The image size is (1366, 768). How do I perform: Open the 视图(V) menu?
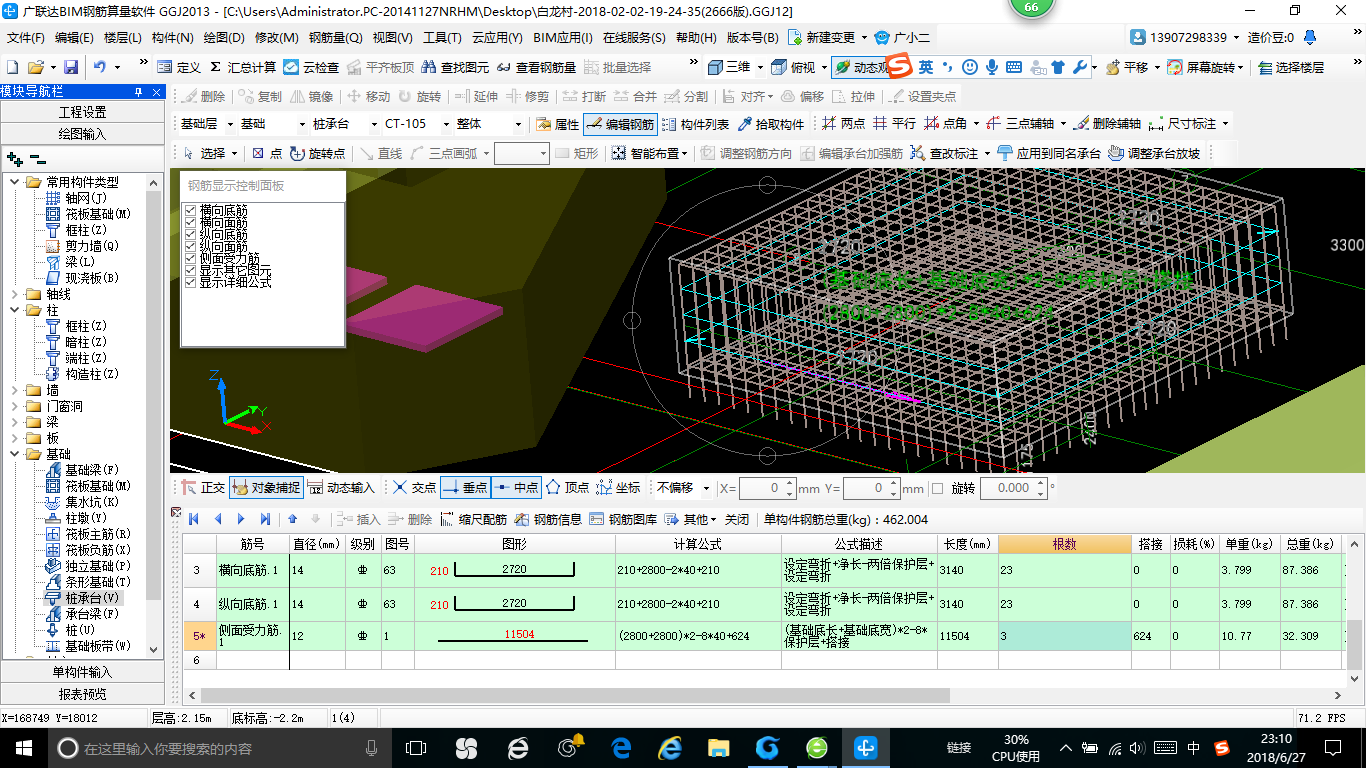392,37
